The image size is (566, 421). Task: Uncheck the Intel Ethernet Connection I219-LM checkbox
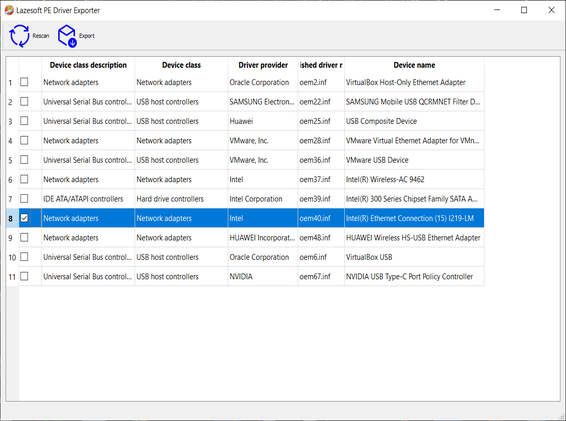[24, 218]
